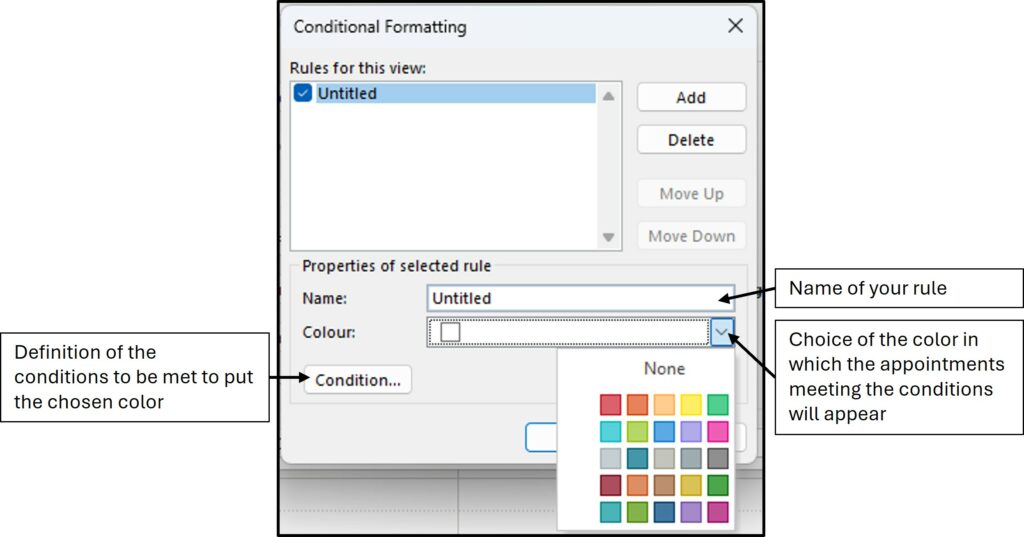Click the rules list scroll-down arrow
The width and height of the screenshot is (1024, 537).
[608, 237]
